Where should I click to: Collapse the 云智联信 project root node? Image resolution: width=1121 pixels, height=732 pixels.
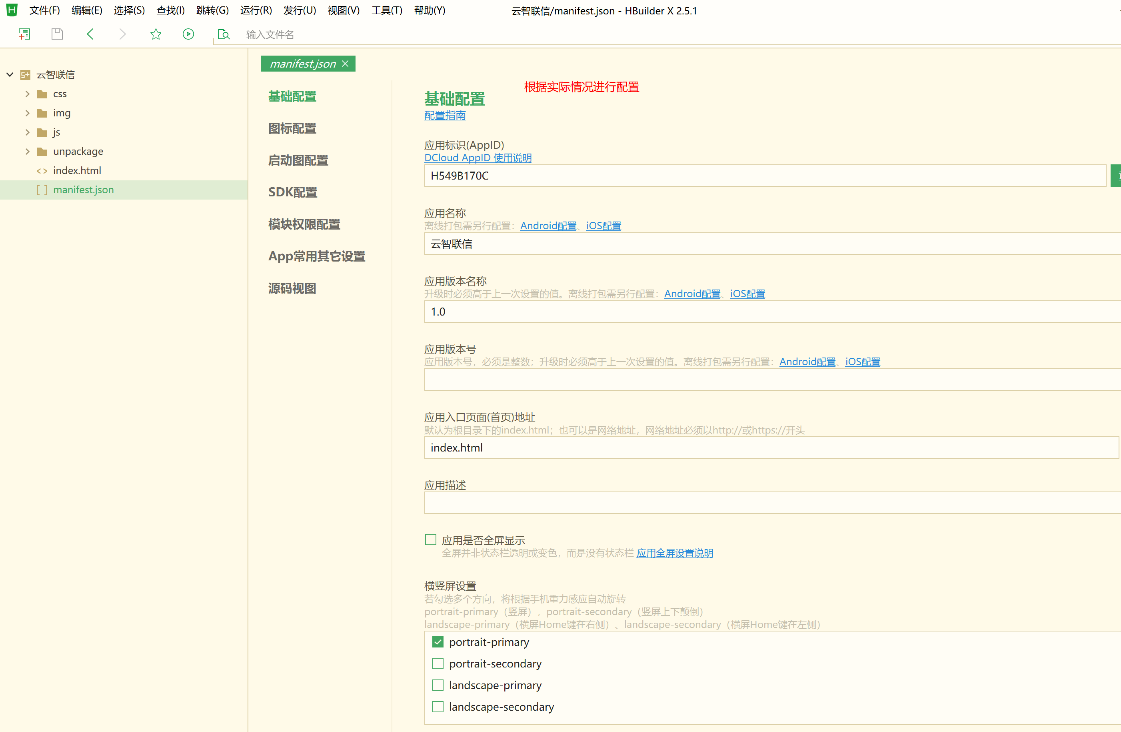(x=9, y=74)
